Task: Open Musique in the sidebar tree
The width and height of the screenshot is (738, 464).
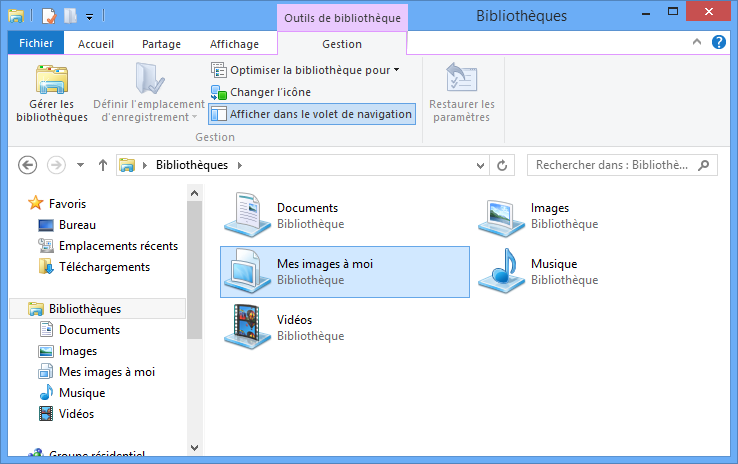Action: [82, 393]
